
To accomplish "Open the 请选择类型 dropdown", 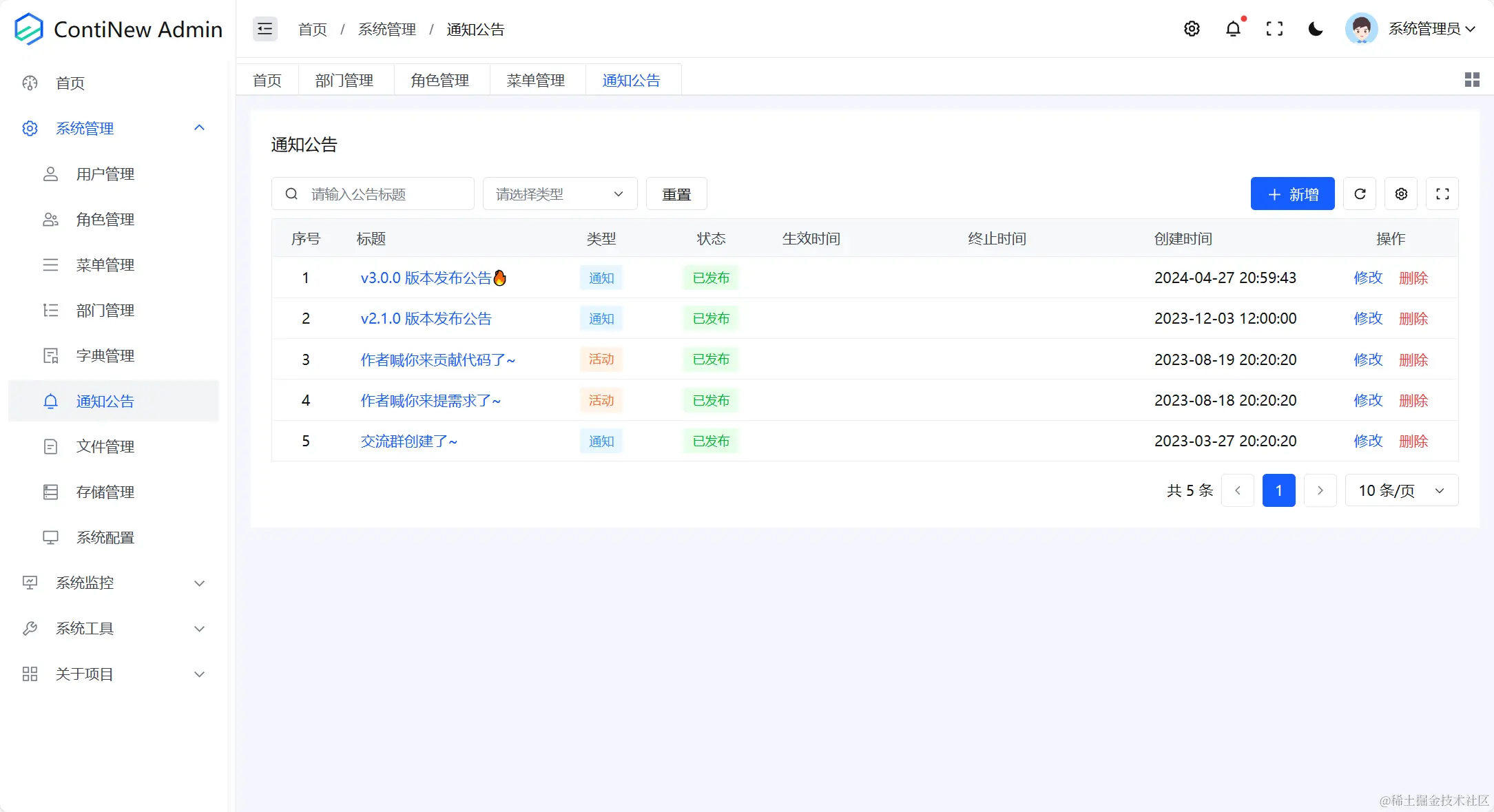I will click(559, 194).
